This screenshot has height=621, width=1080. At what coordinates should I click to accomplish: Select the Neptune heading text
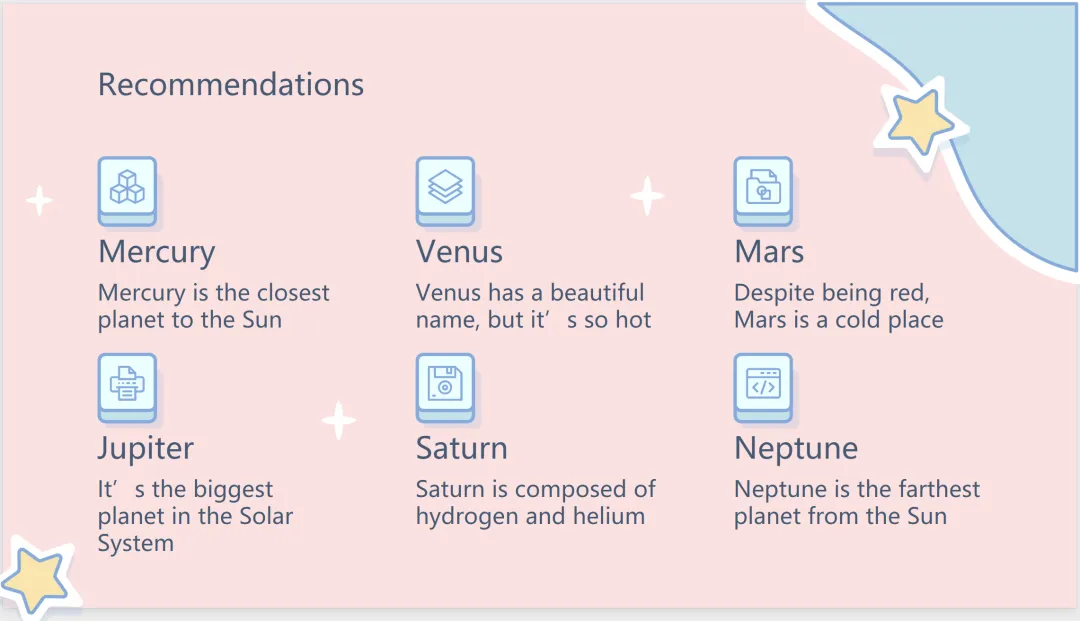click(796, 448)
